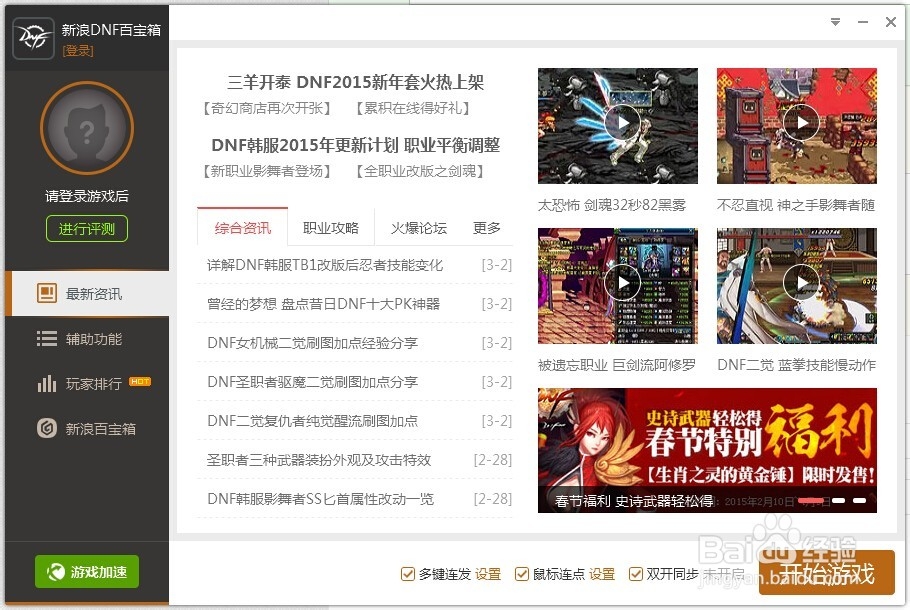Click the green 游戏加速 button

87,572
